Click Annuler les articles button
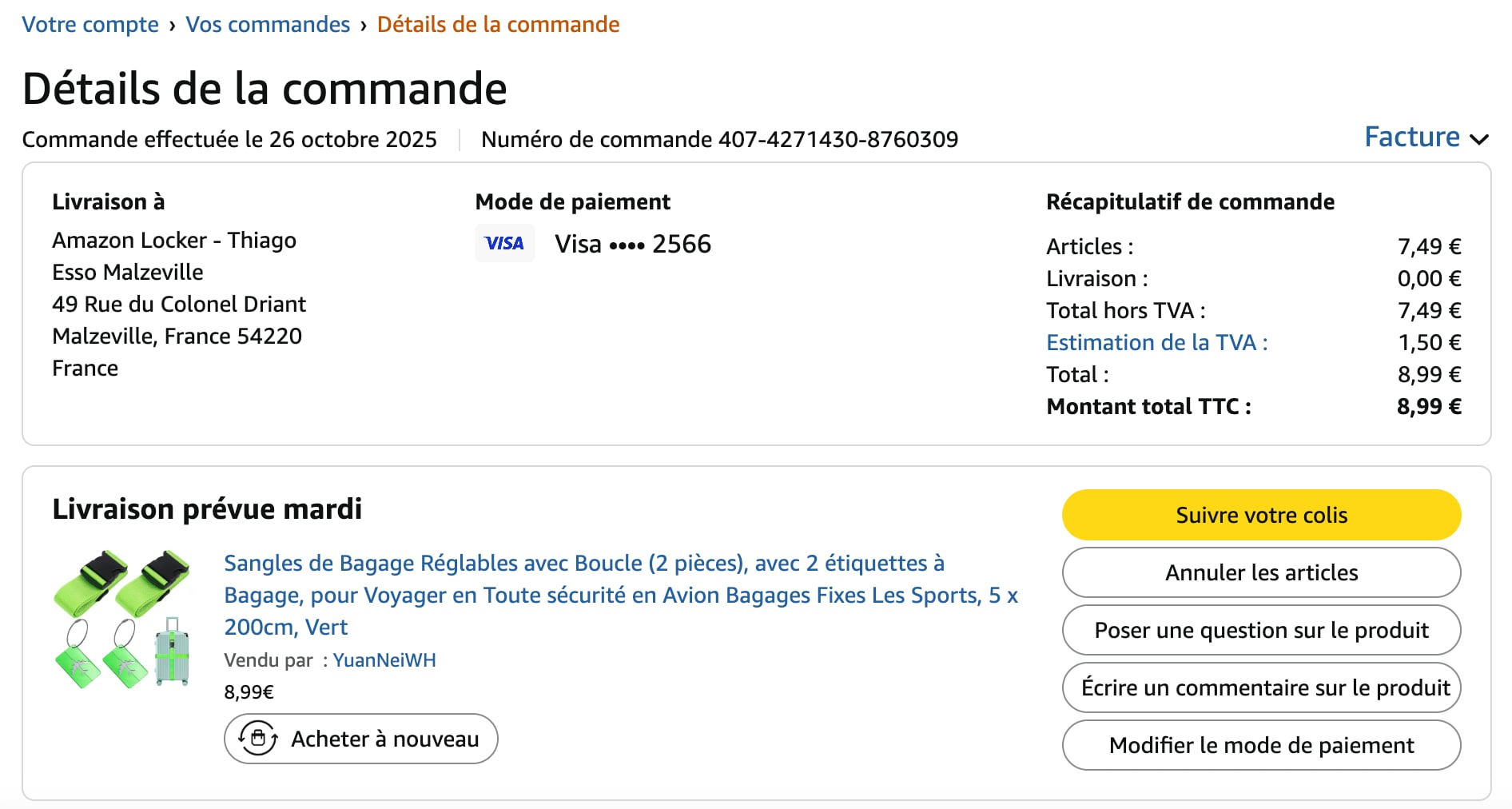 point(1261,572)
